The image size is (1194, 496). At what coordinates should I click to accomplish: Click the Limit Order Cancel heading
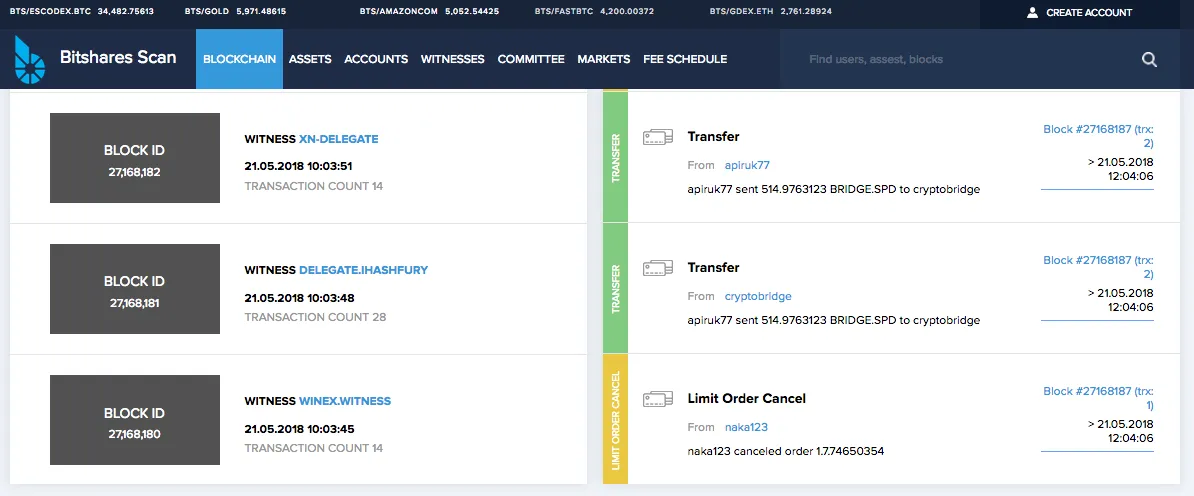coord(746,398)
